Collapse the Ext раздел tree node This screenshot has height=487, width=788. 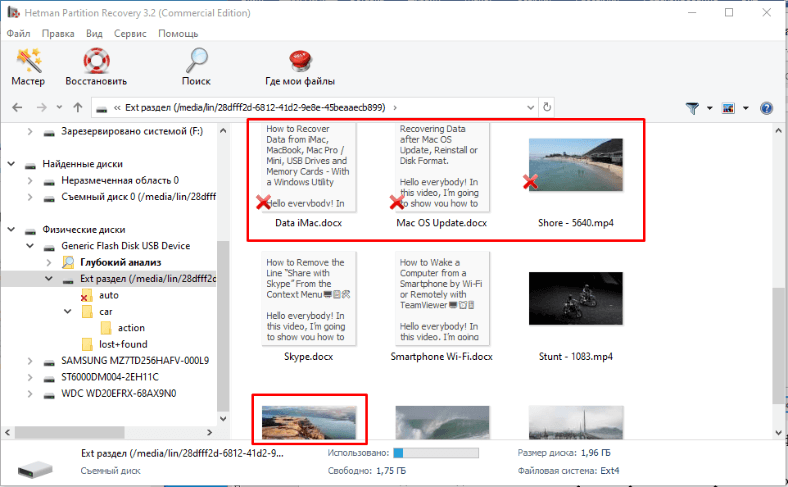[49, 278]
